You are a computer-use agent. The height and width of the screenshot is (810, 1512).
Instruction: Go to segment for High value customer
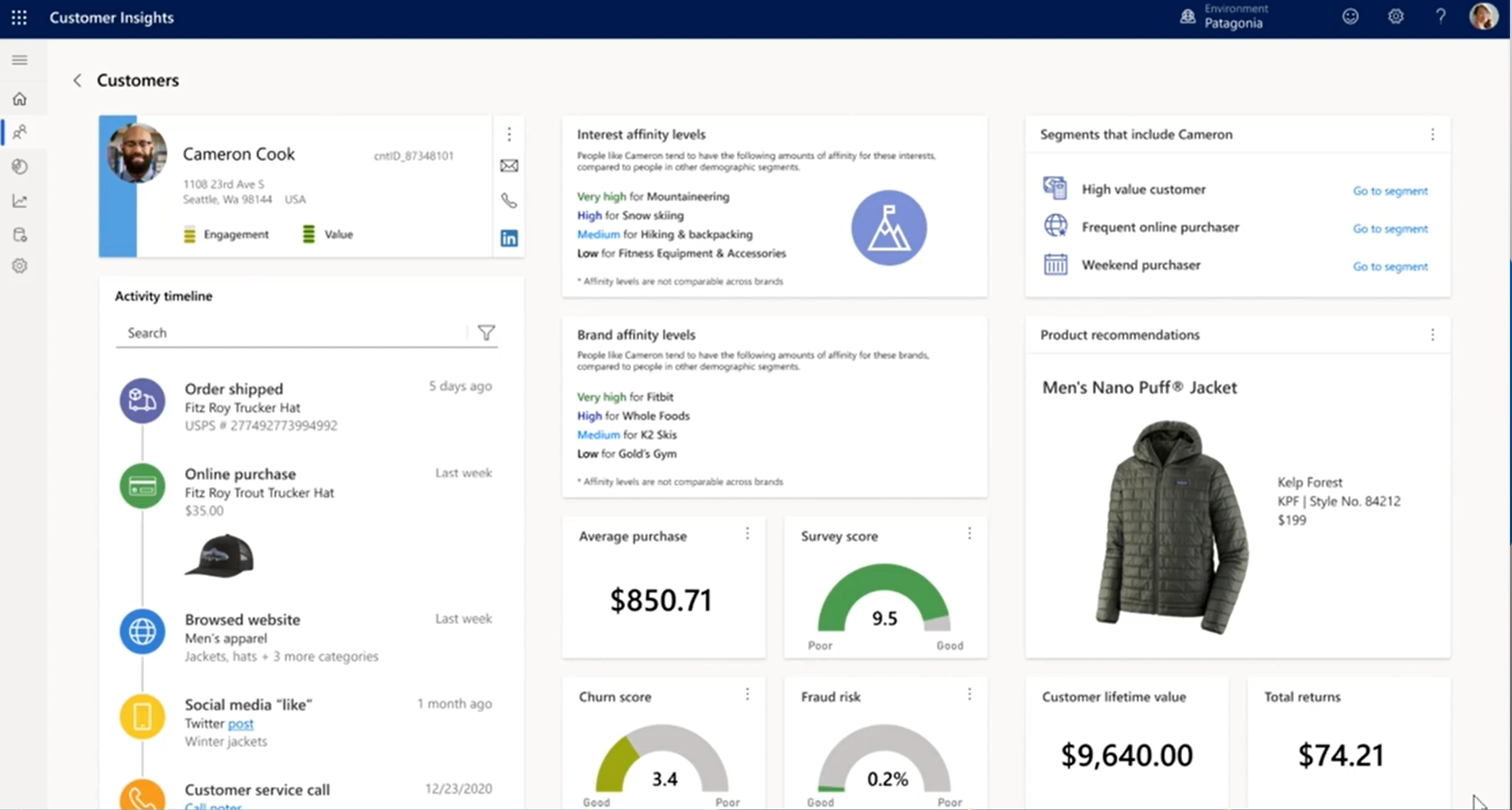coord(1390,191)
